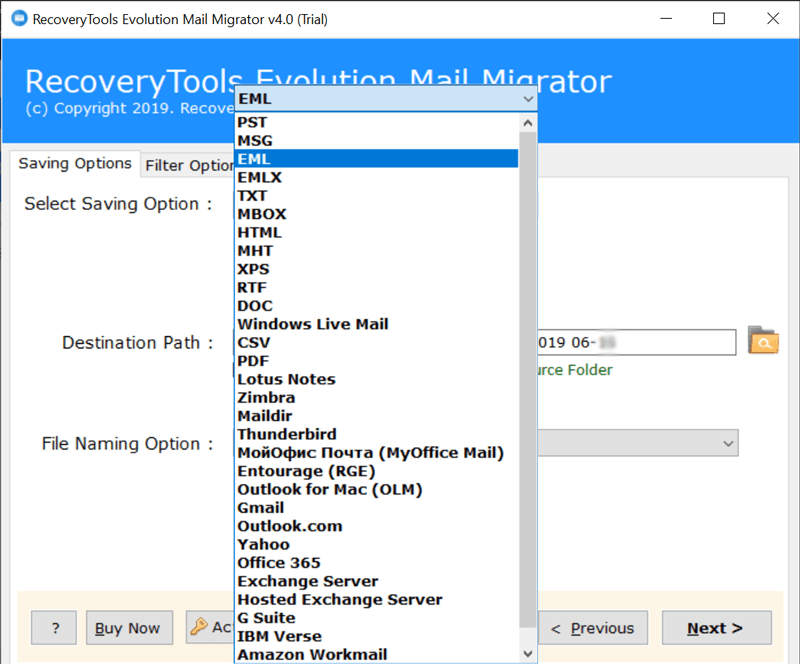Choose IBM Verse option

pyautogui.click(x=377, y=636)
